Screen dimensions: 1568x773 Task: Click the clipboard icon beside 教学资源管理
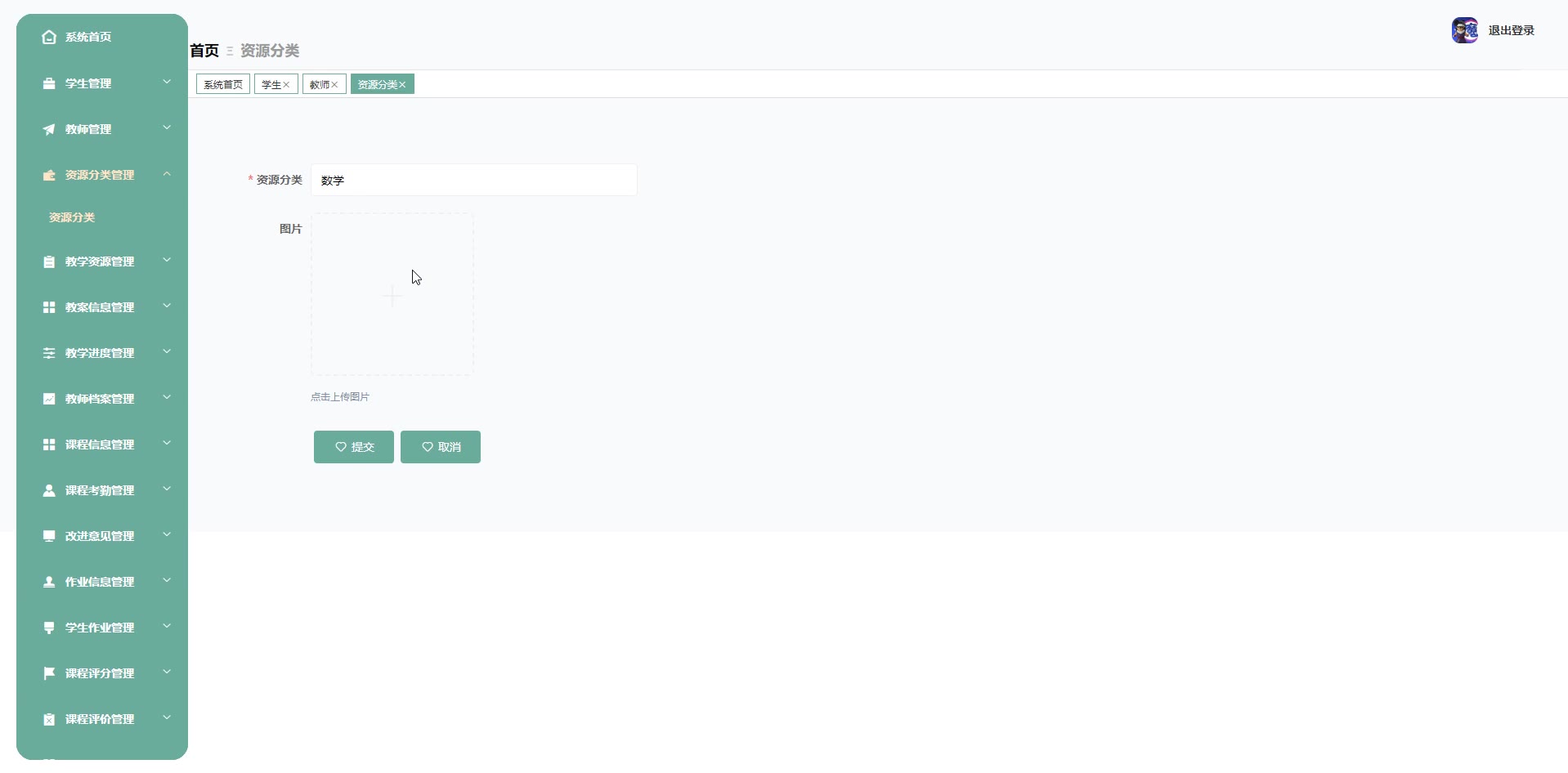[x=49, y=261]
